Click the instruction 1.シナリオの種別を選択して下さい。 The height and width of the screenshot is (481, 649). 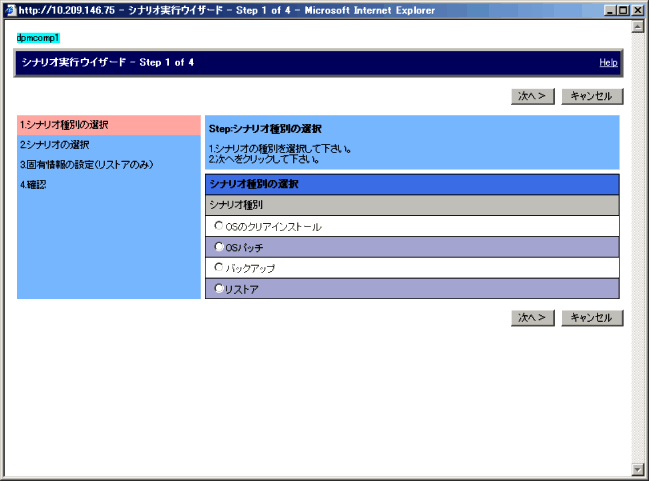pos(280,149)
